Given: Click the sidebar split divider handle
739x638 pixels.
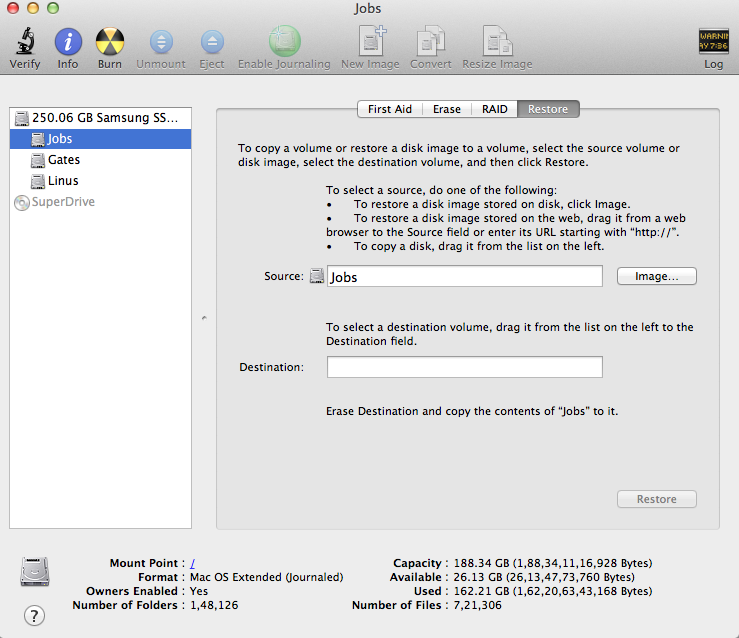Looking at the screenshot, I should click(x=204, y=318).
